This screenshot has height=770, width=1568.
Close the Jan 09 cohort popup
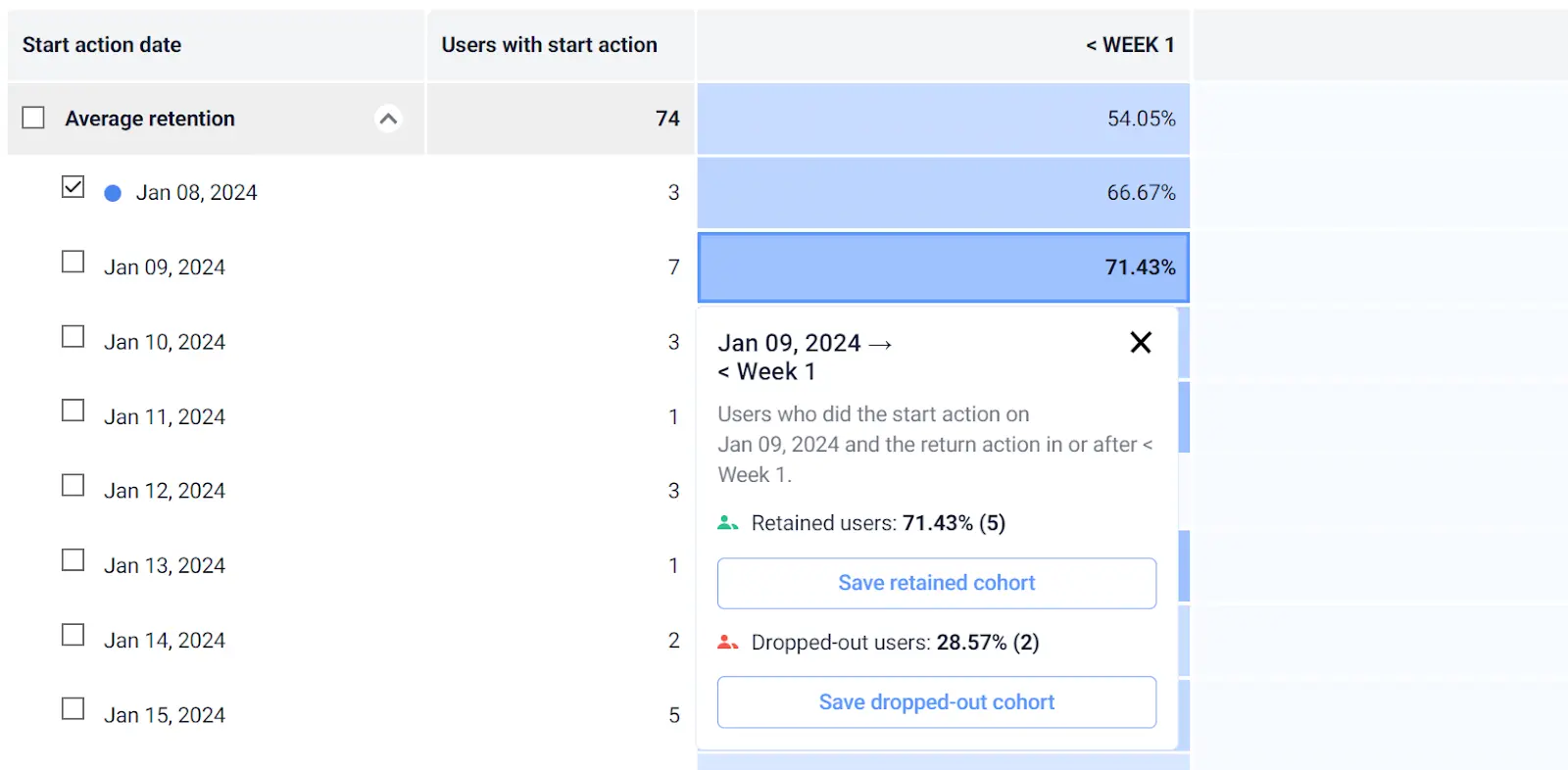tap(1140, 343)
